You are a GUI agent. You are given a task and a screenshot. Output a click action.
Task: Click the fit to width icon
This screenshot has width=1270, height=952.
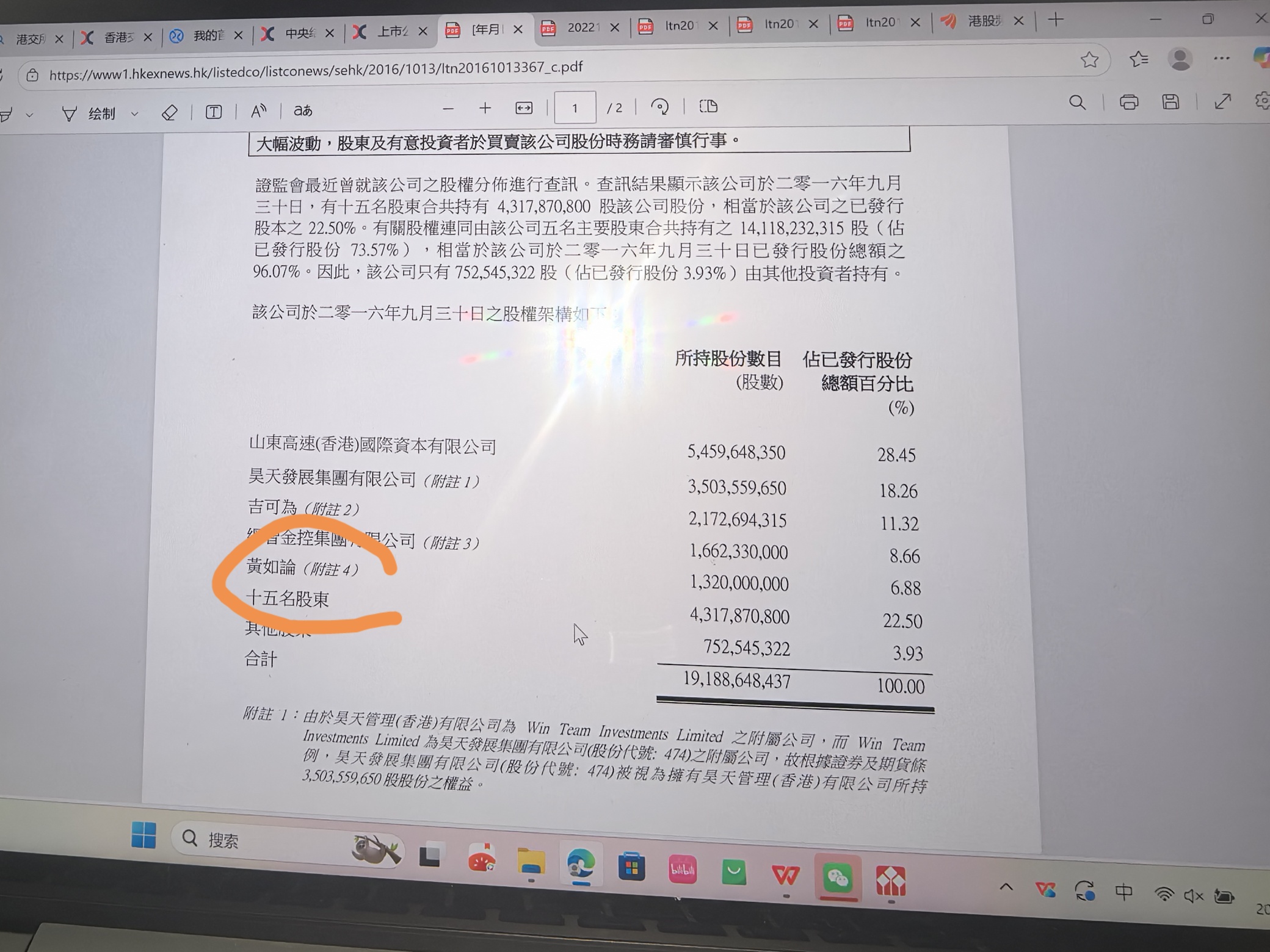point(524,109)
